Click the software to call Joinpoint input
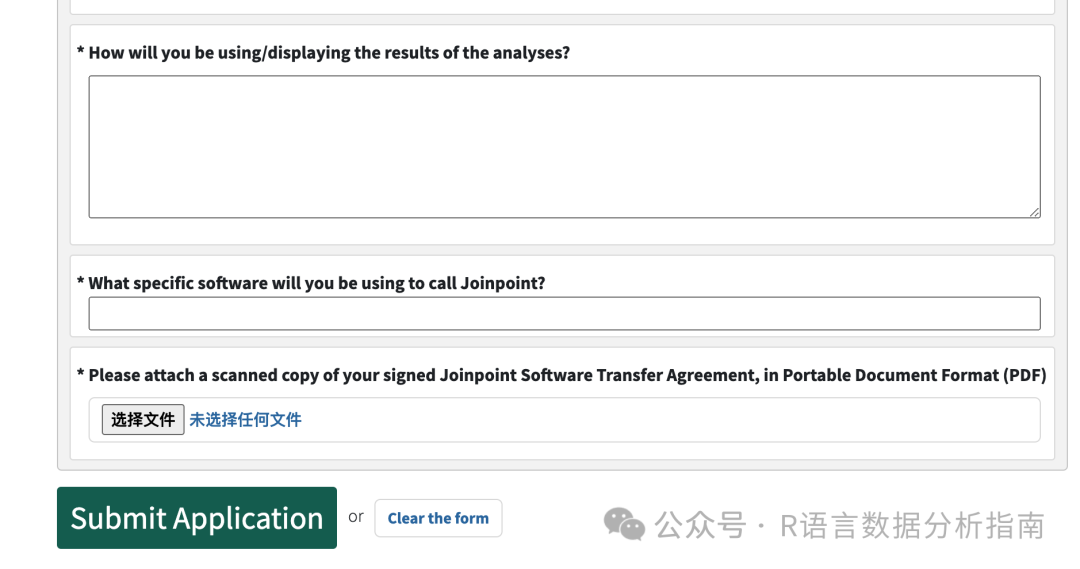Image resolution: width=1080 pixels, height=569 pixels. pyautogui.click(x=564, y=314)
